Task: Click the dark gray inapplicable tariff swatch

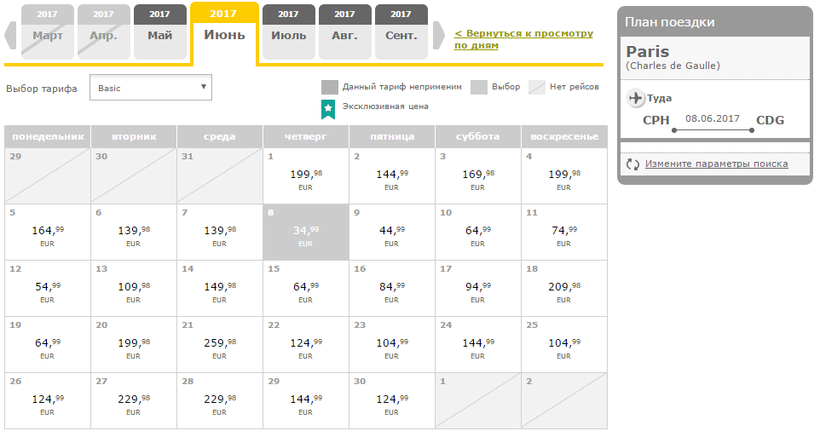Action: pyautogui.click(x=329, y=87)
